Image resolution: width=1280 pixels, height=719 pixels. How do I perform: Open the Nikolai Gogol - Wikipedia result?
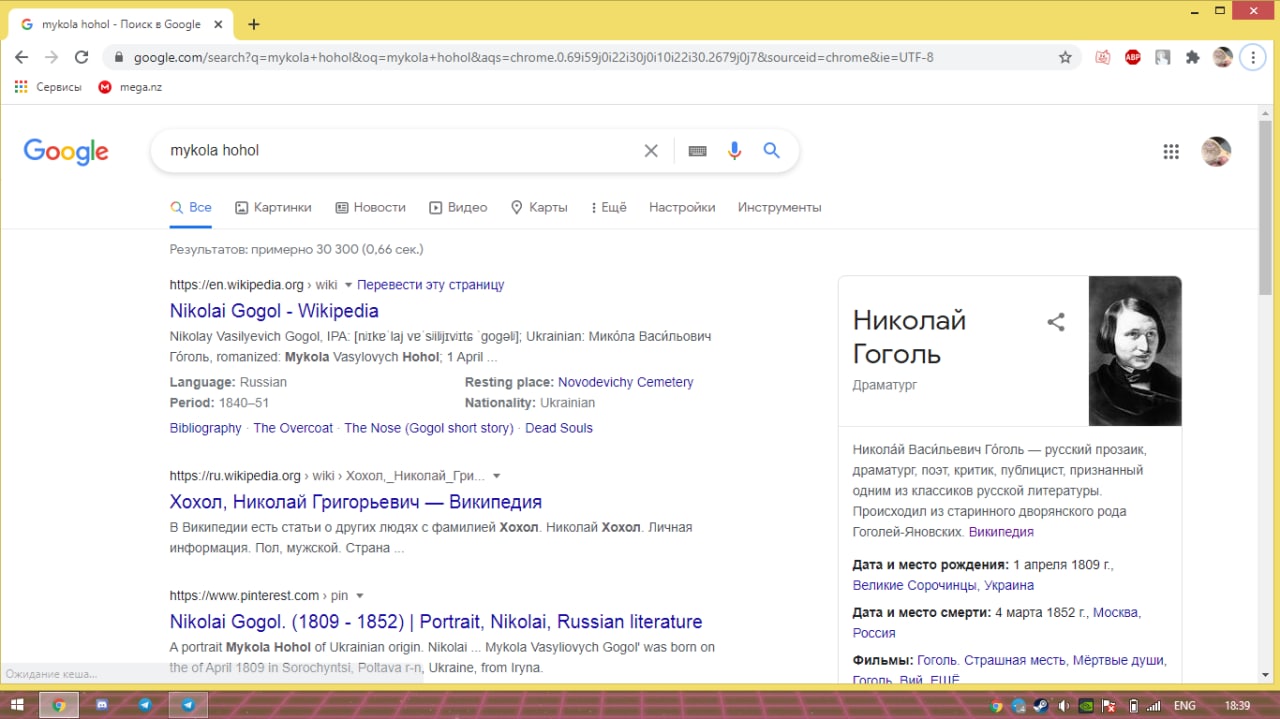[274, 310]
